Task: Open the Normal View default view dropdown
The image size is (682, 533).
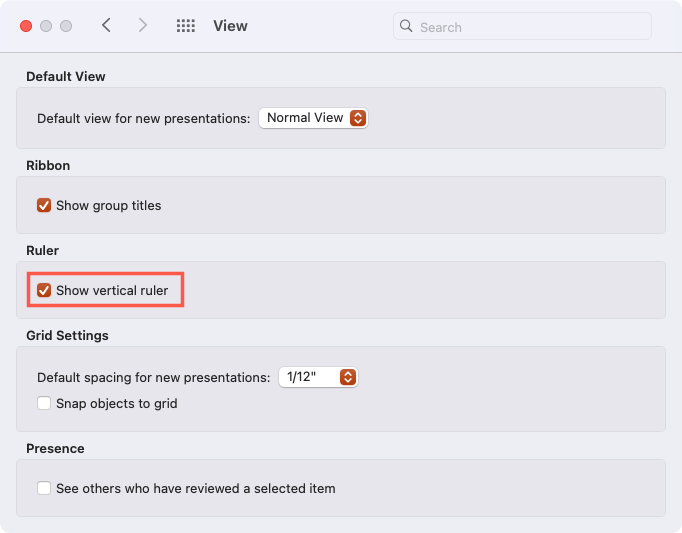Action: (x=313, y=118)
